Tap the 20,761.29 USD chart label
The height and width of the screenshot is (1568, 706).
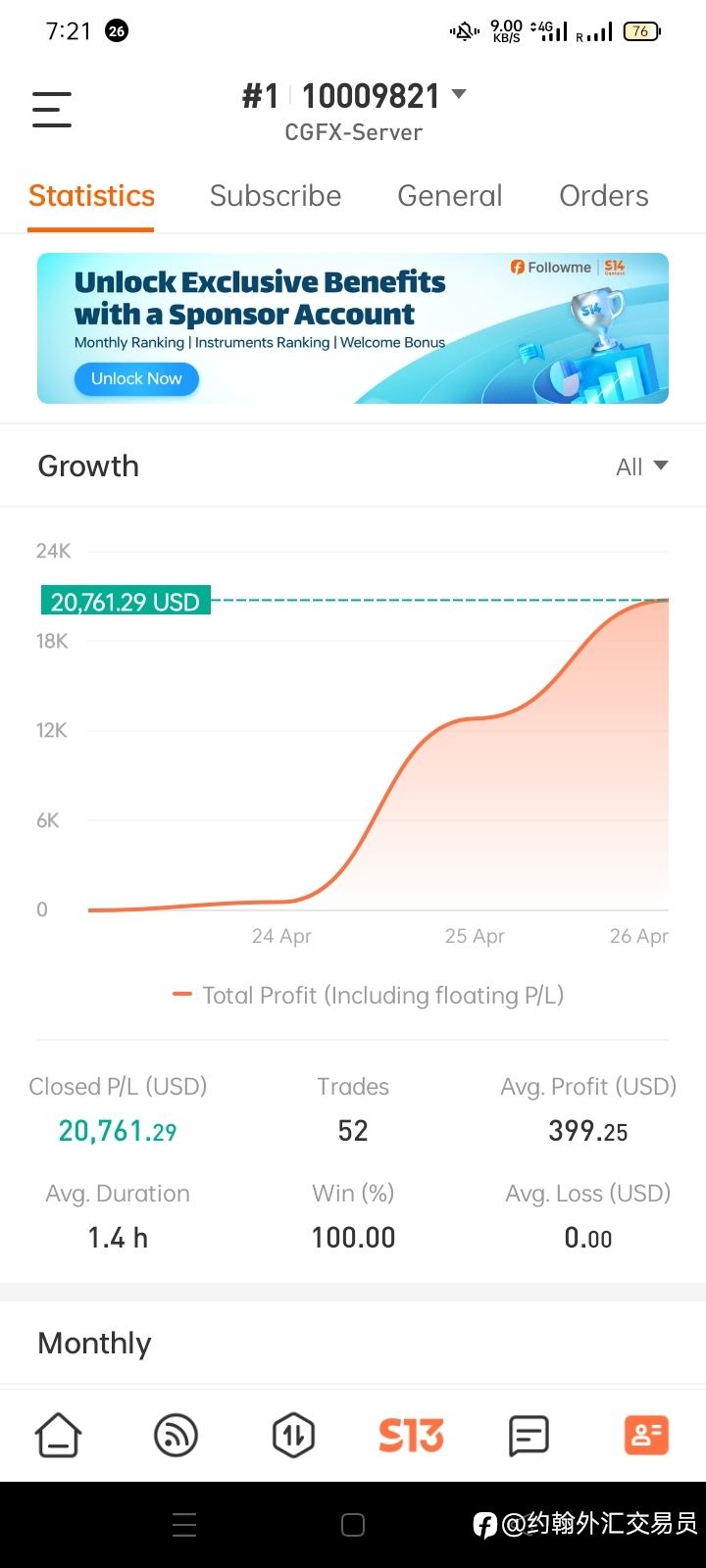pyautogui.click(x=126, y=601)
